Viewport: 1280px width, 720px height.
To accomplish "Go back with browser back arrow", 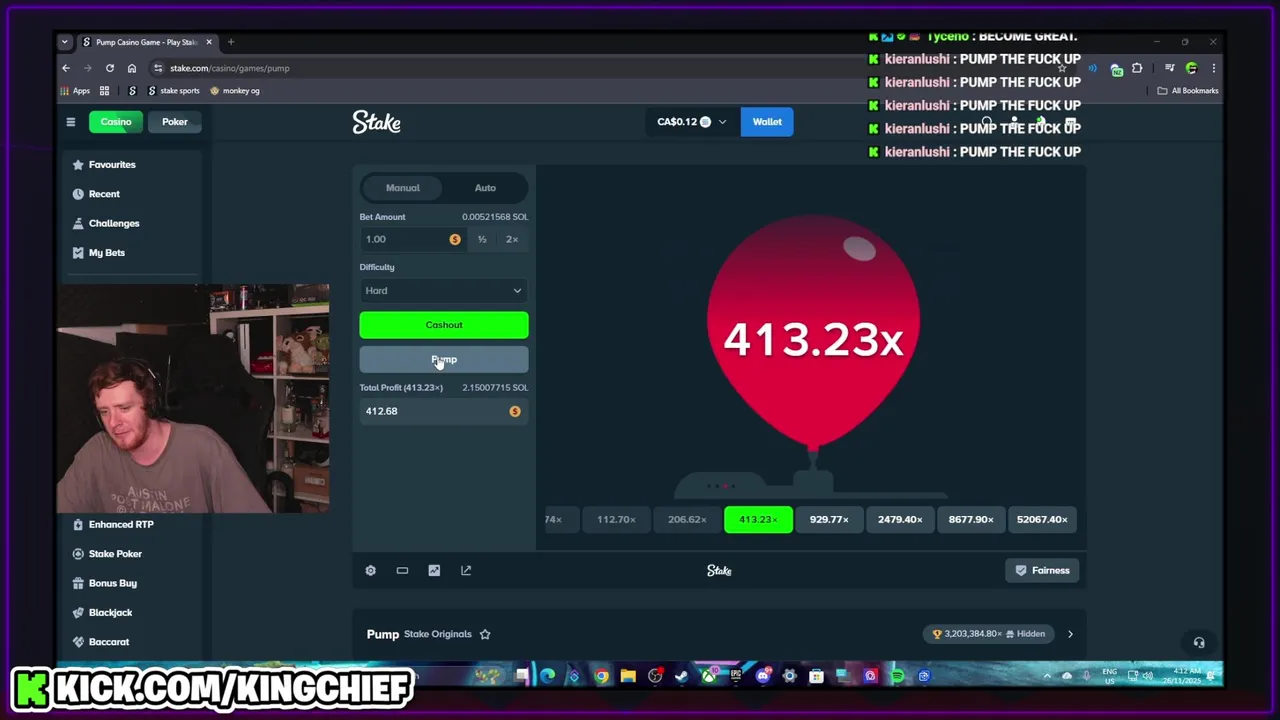I will coord(66,68).
